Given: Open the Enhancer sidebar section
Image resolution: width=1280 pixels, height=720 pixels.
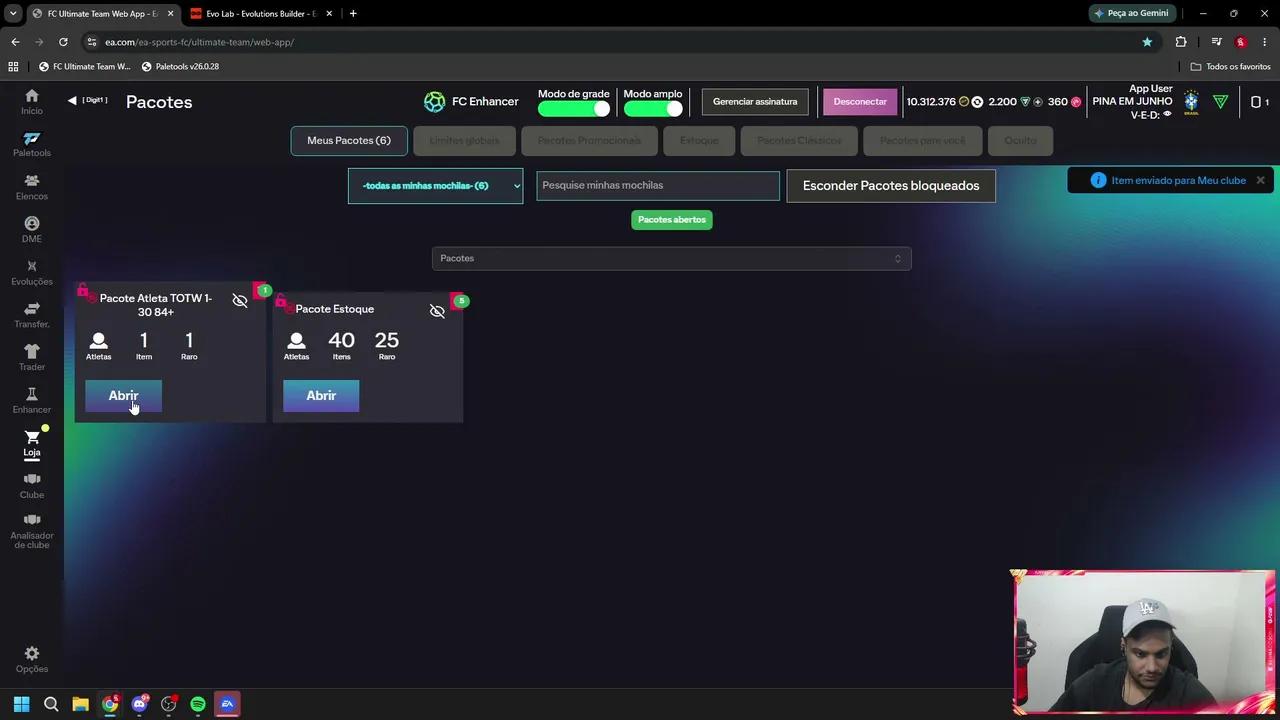Looking at the screenshot, I should tap(32, 401).
